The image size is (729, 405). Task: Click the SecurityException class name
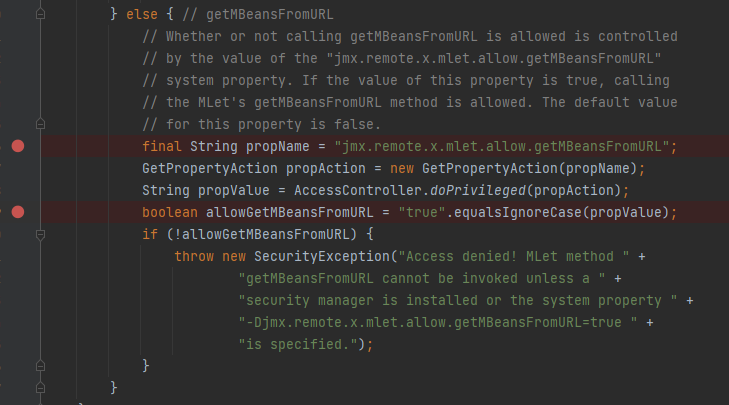310,256
